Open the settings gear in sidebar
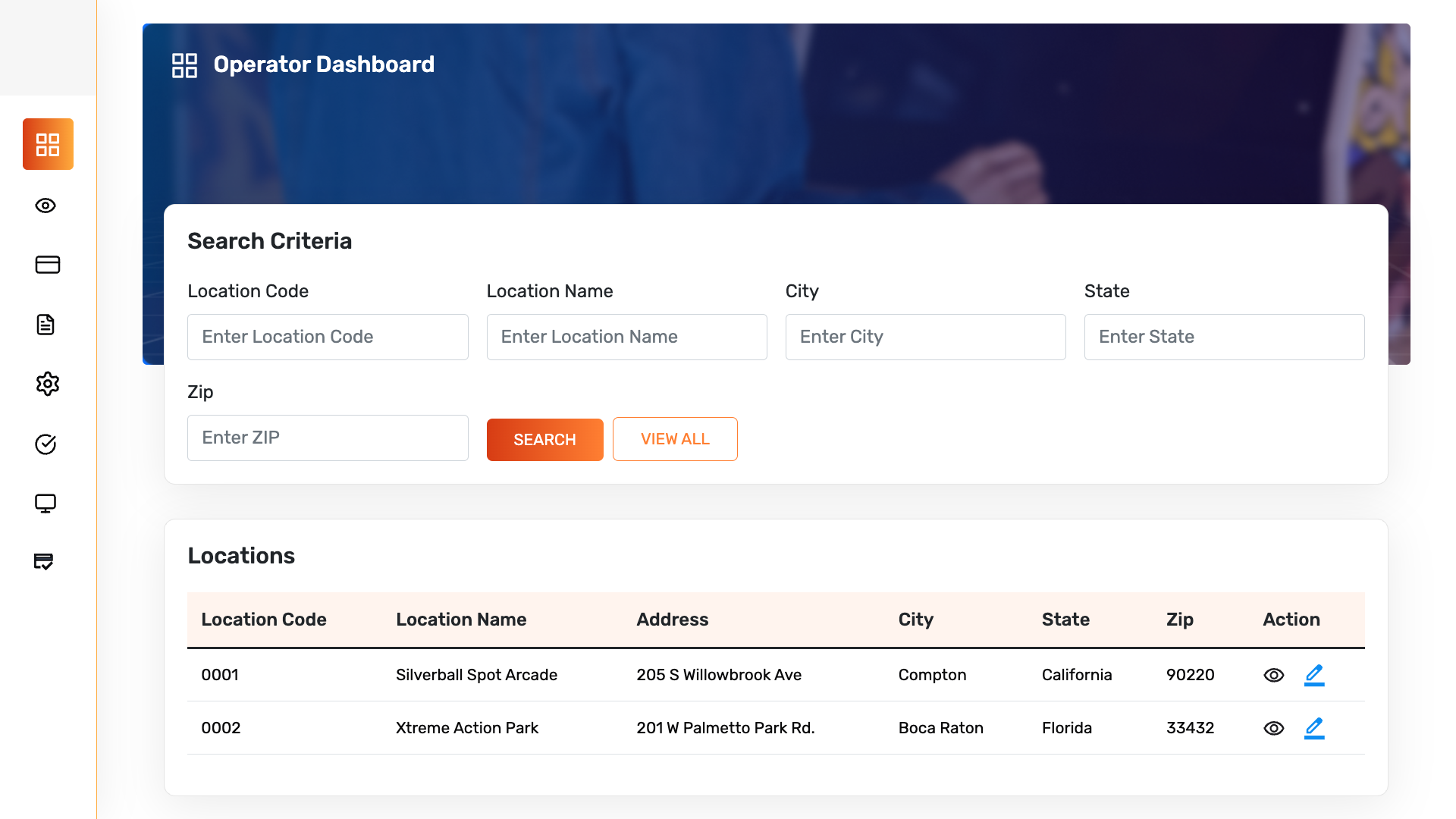Image resolution: width=1456 pixels, height=819 pixels. tap(47, 384)
